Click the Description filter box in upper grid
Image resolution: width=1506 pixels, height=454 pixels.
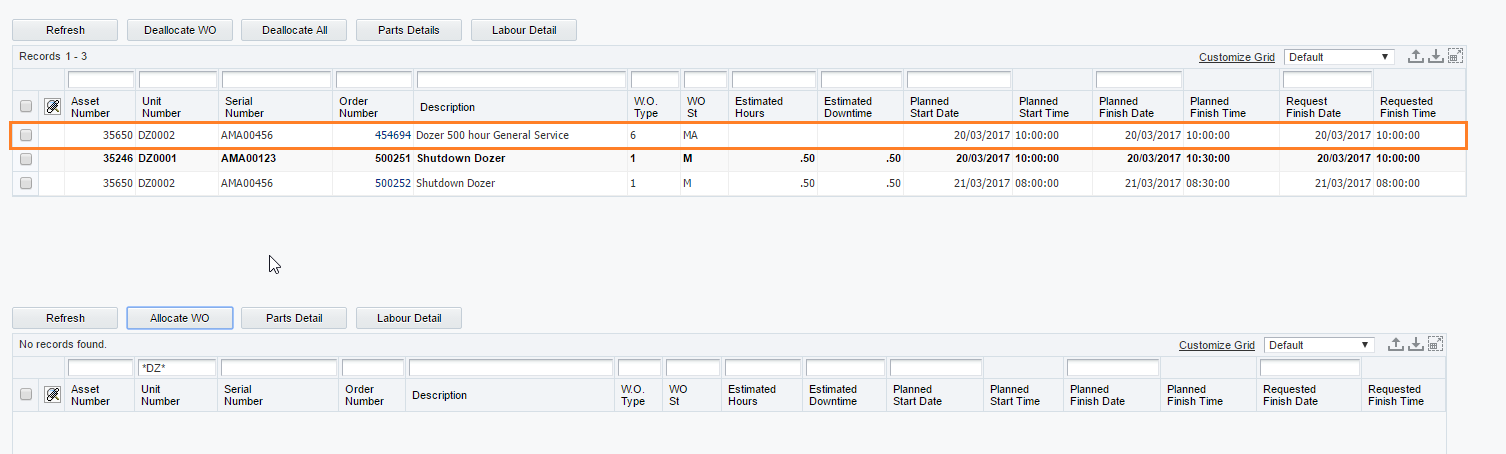pyautogui.click(x=521, y=80)
